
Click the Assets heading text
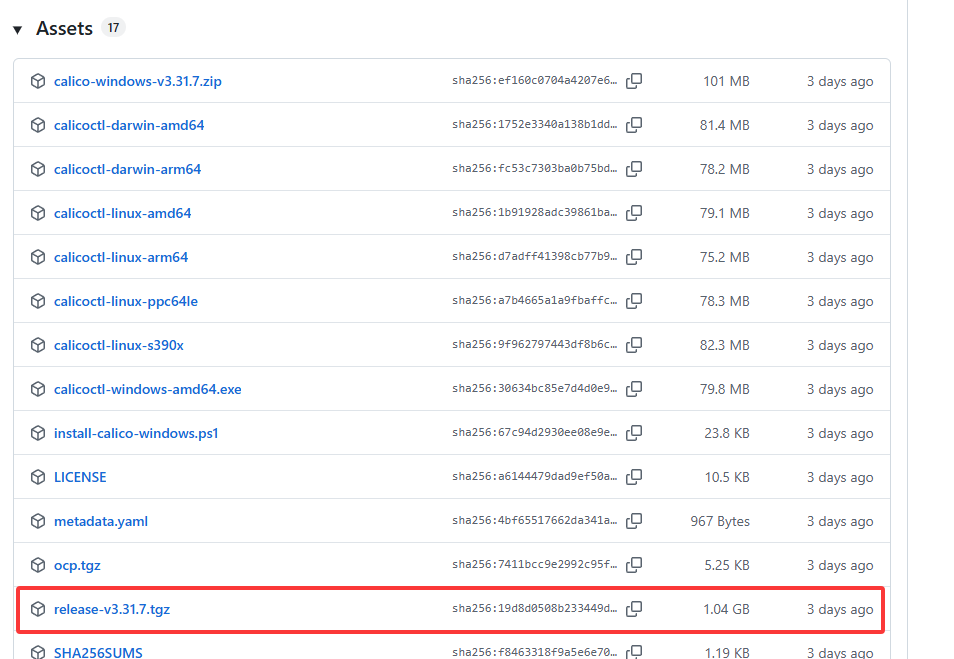pyautogui.click(x=64, y=28)
